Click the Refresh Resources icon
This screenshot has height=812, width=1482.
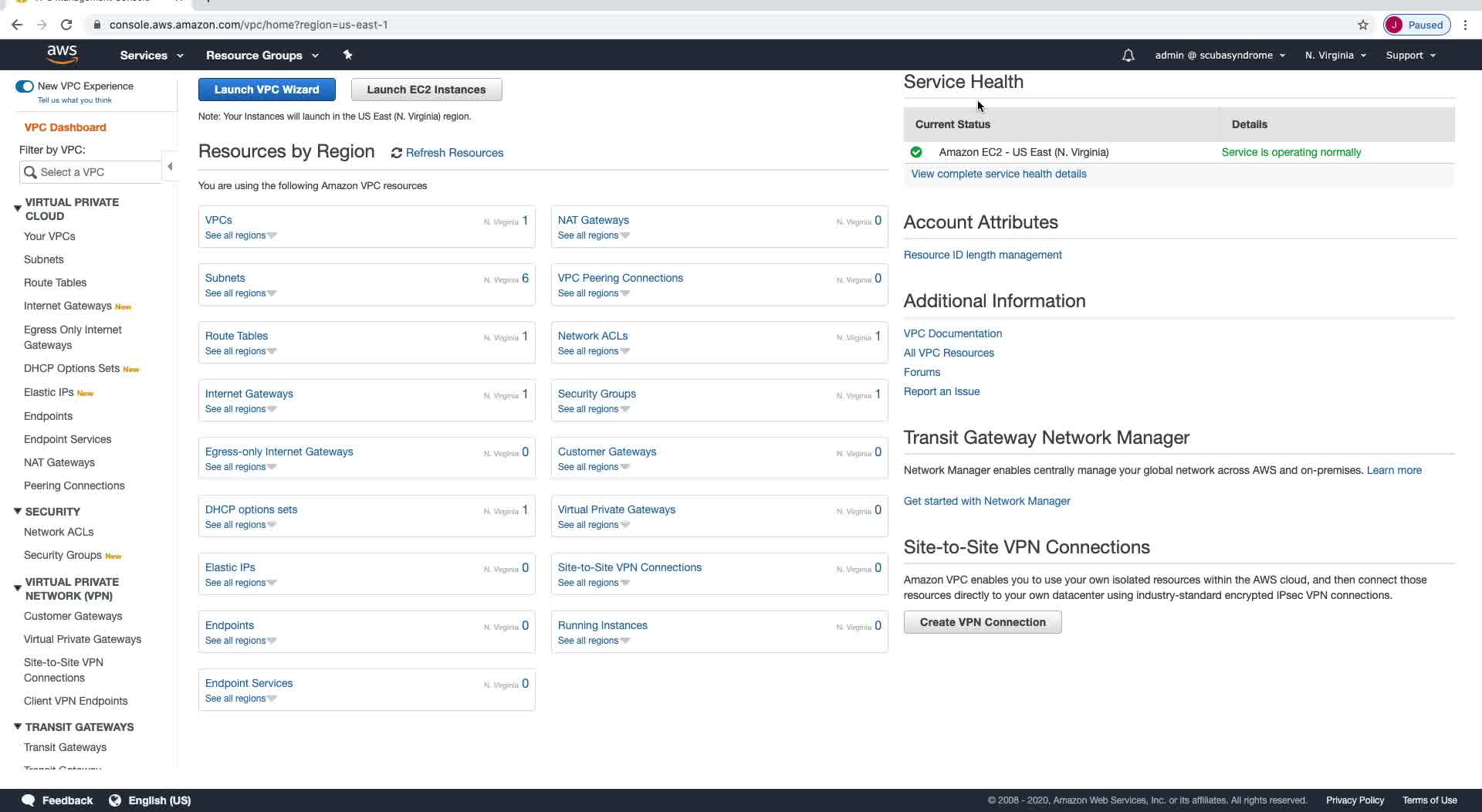397,153
